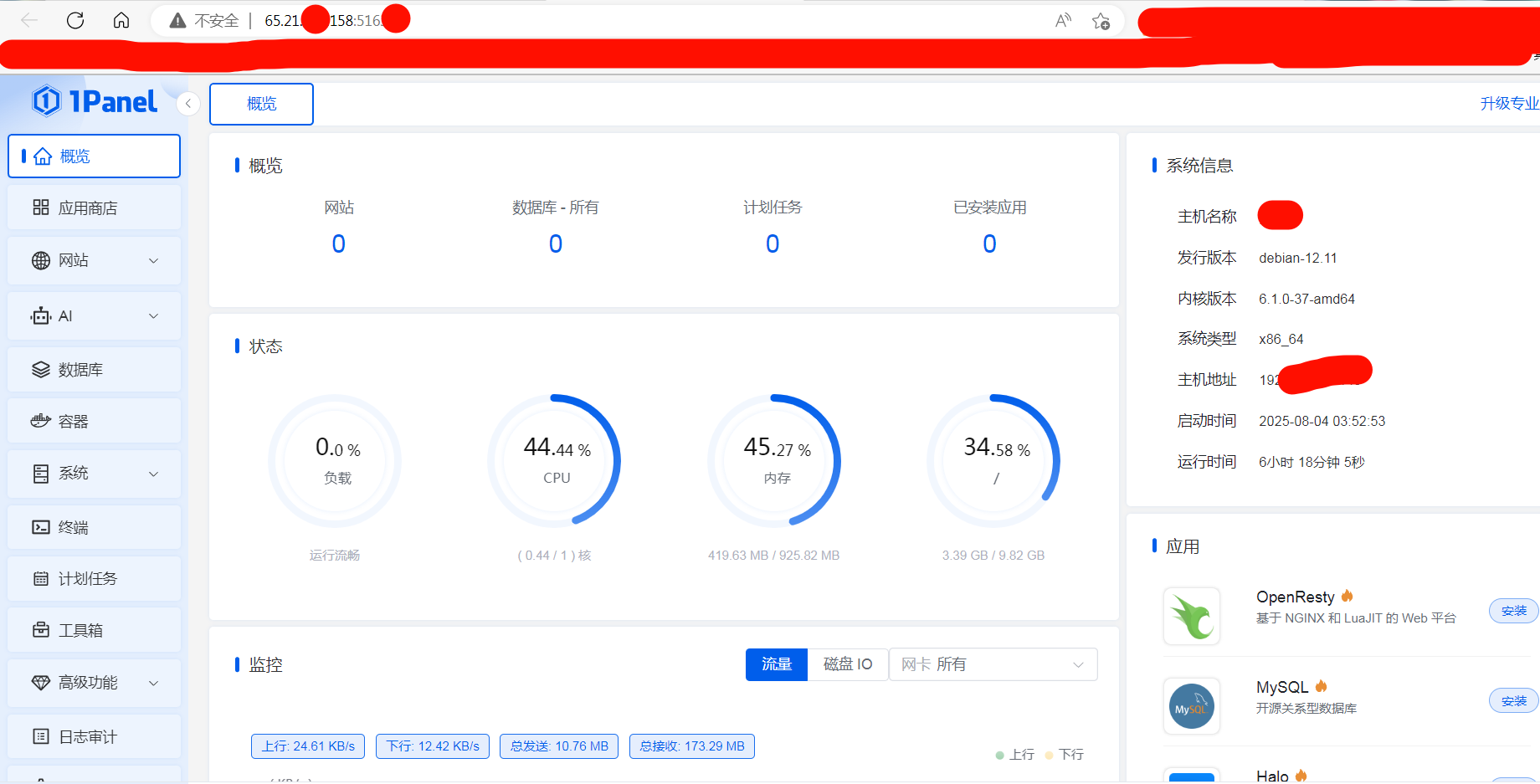
Task: Click the flame icon next to MySQL
Action: [x=1322, y=686]
